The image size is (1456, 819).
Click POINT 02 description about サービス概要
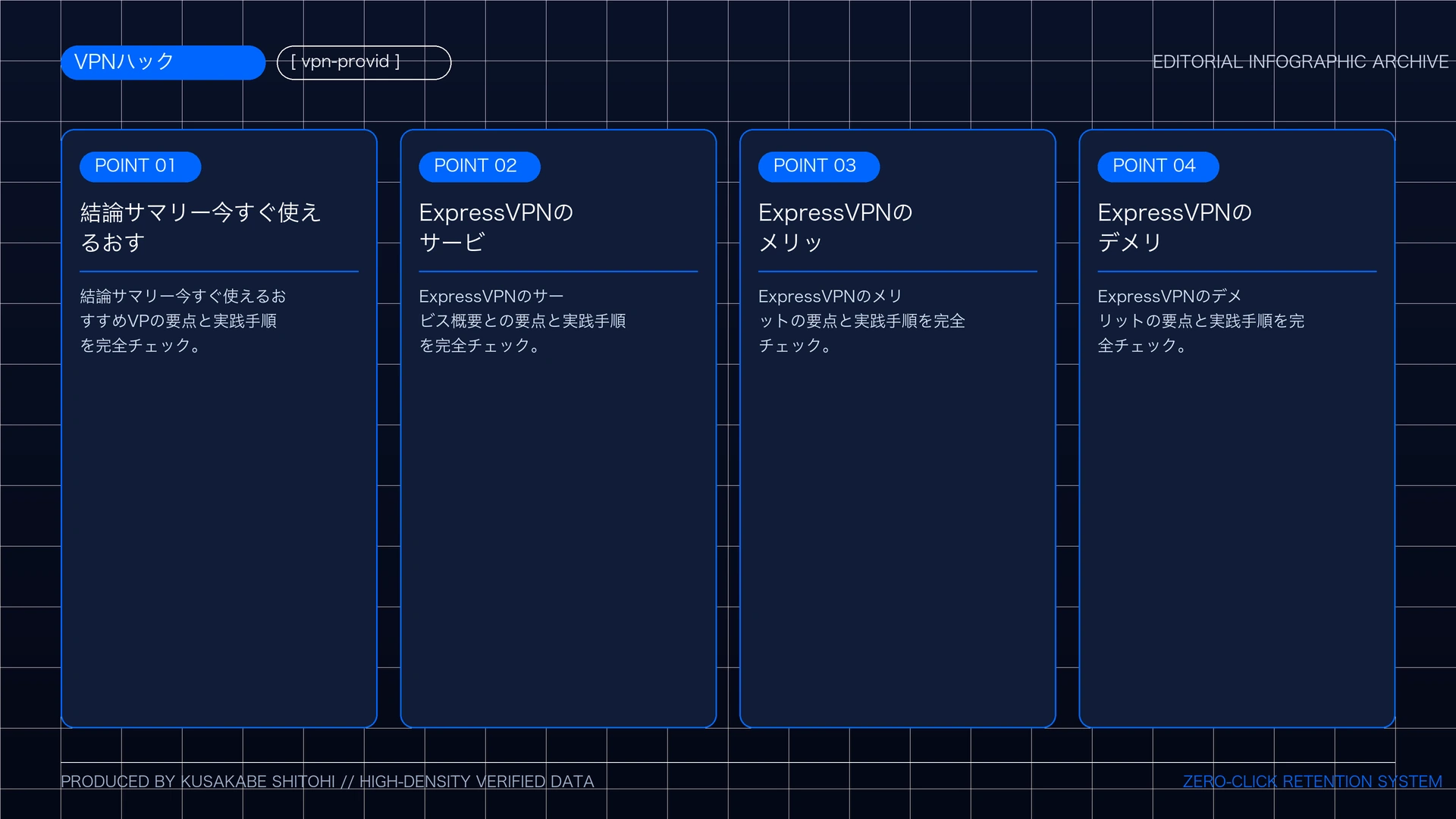522,321
